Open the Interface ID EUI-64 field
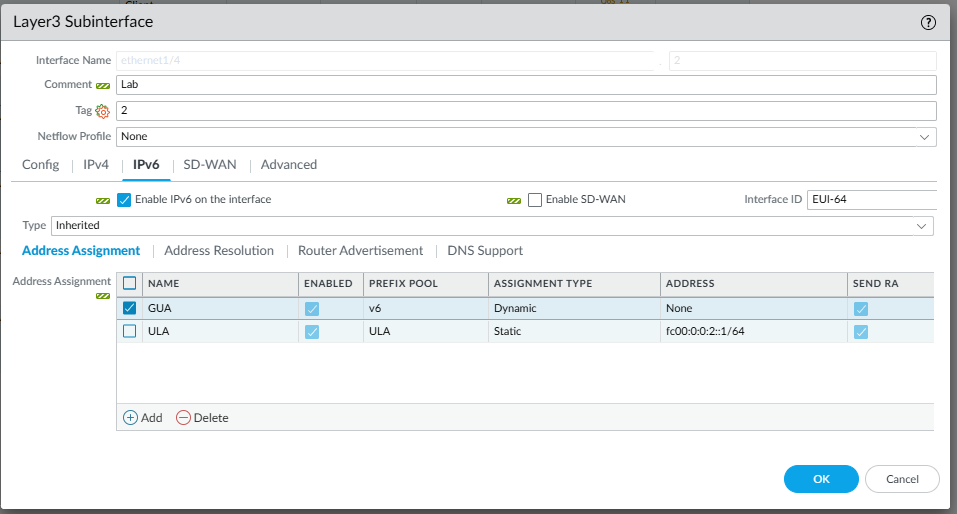The height and width of the screenshot is (514, 957). [870, 200]
